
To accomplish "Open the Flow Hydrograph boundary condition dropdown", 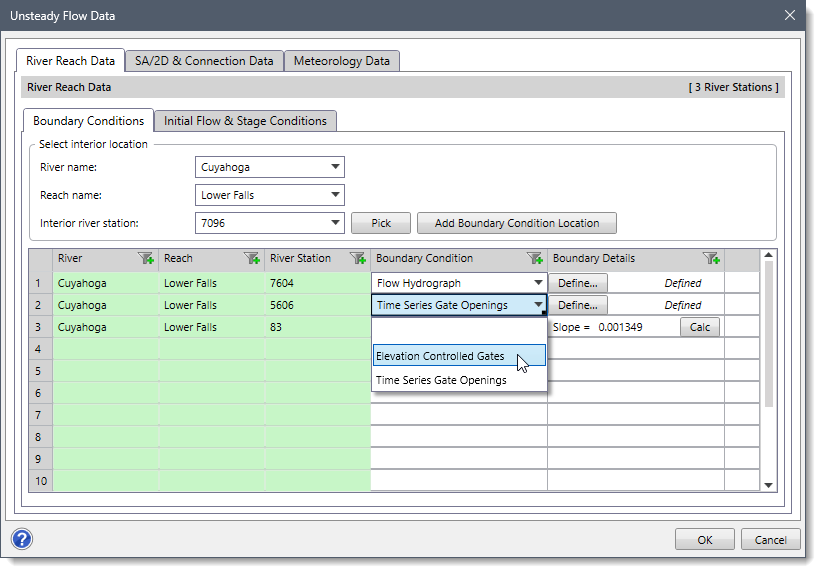I will (539, 283).
